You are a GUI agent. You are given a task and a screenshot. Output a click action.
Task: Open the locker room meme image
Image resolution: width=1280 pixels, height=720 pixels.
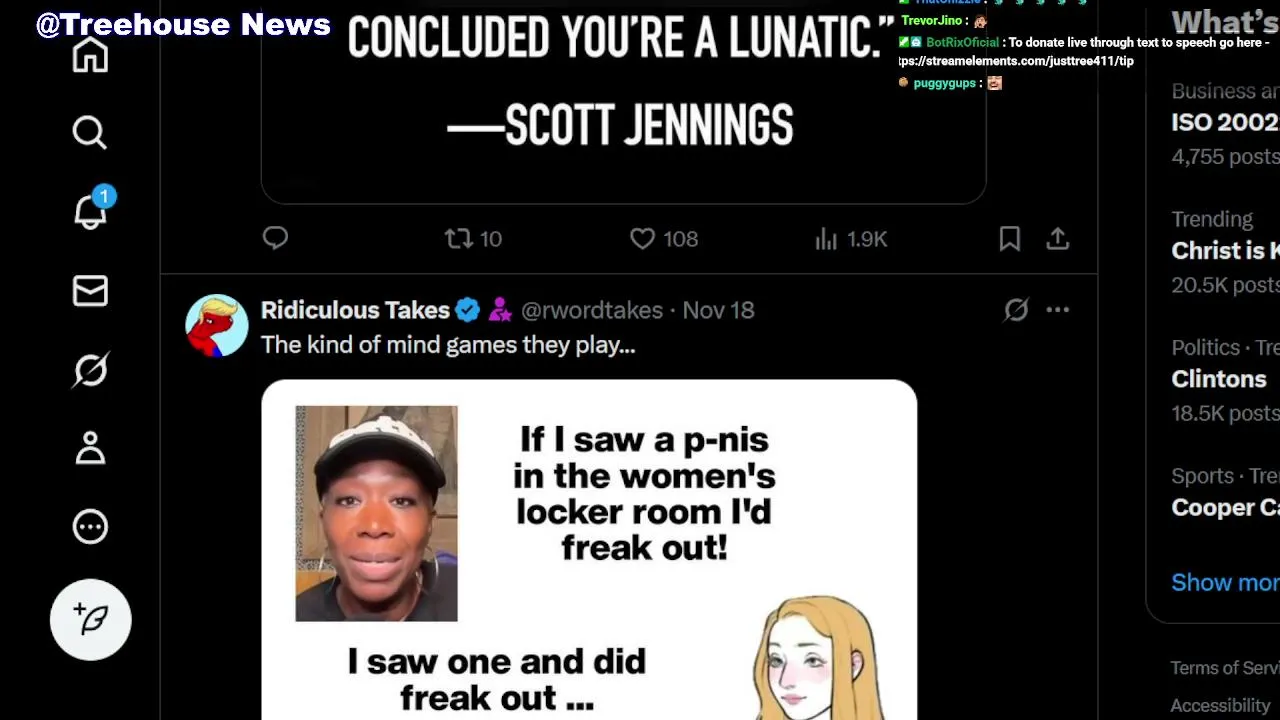[x=589, y=550]
